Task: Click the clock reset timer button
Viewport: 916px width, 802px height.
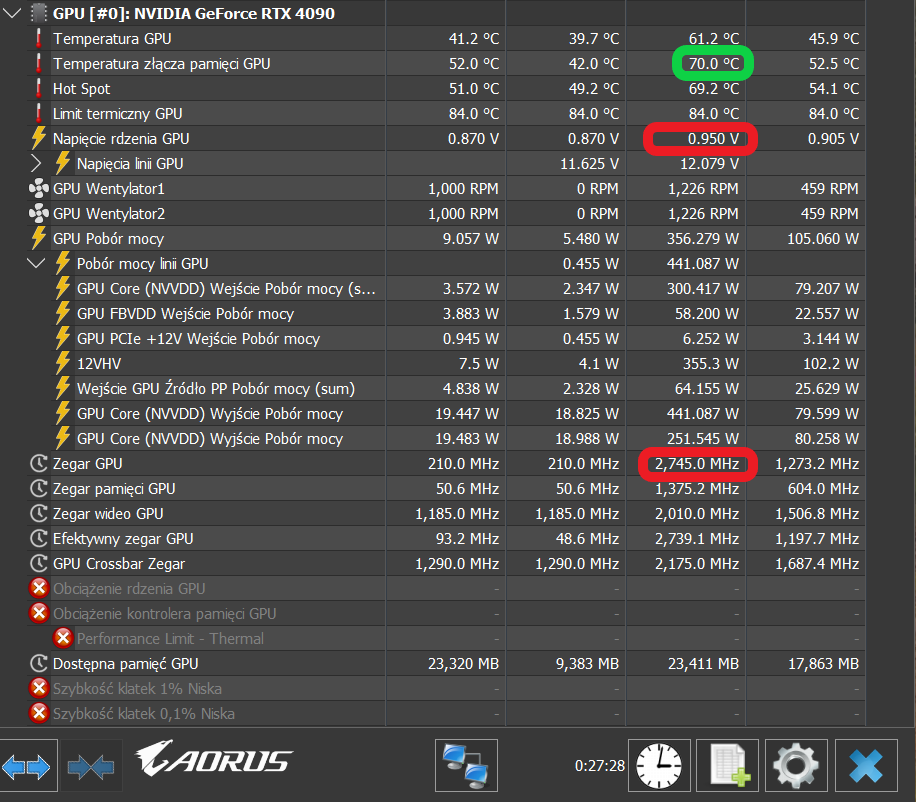Action: tap(659, 766)
